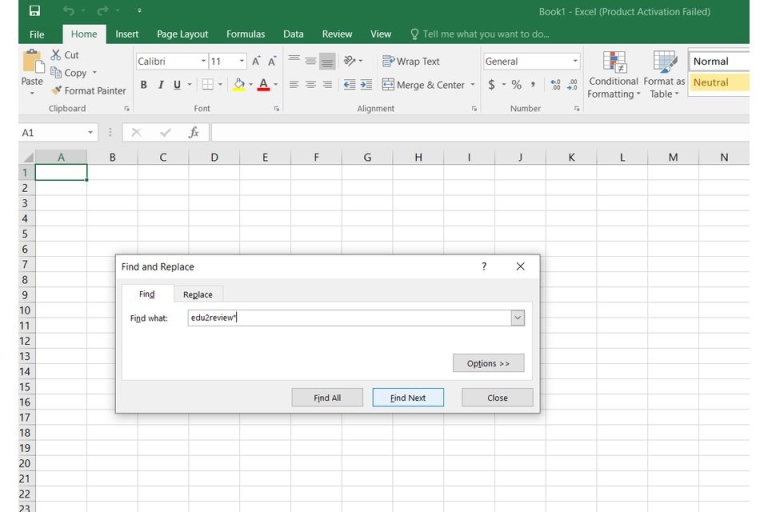768x512 pixels.
Task: Click Increase Font Size icon
Action: point(256,61)
